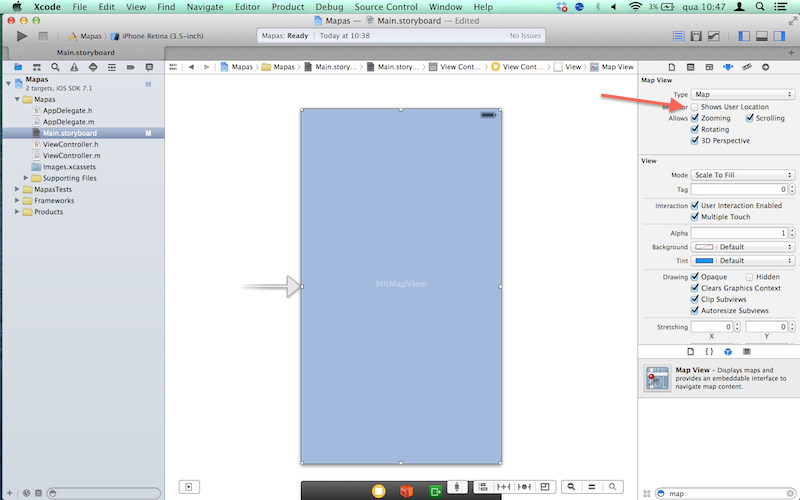
Task: Switch to Assistant editor
Action: point(696,36)
